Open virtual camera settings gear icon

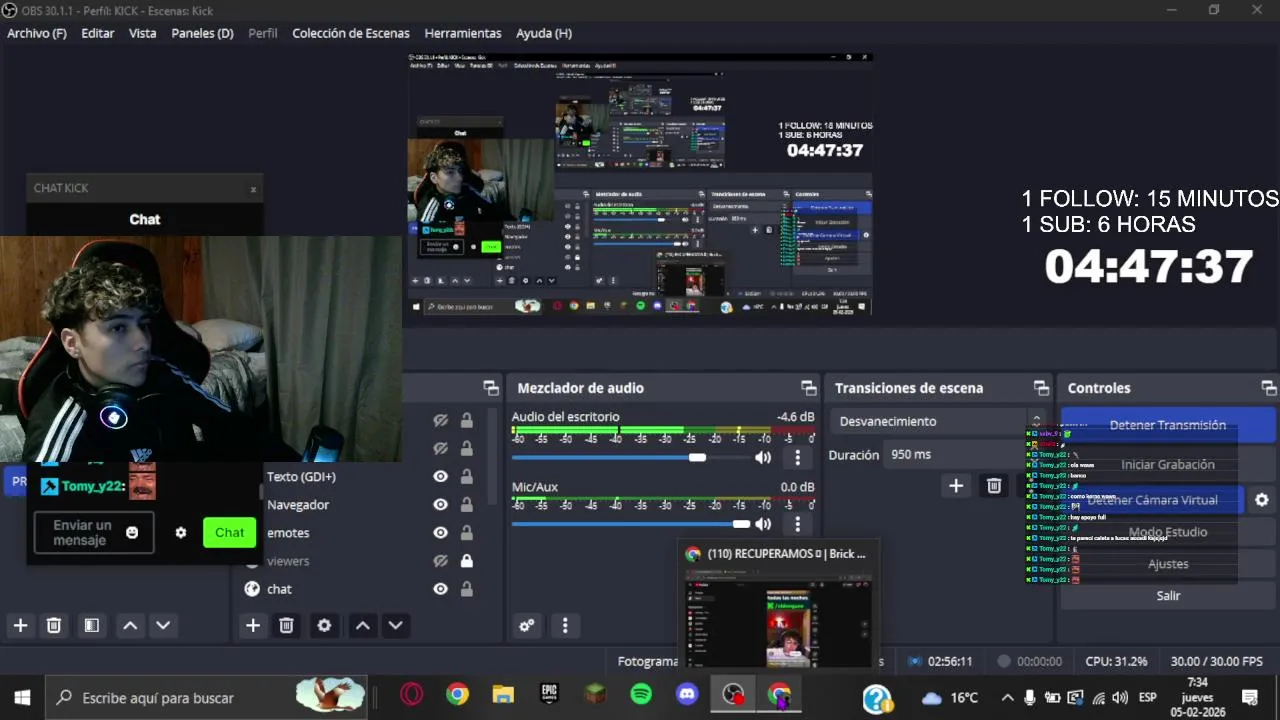click(1262, 500)
